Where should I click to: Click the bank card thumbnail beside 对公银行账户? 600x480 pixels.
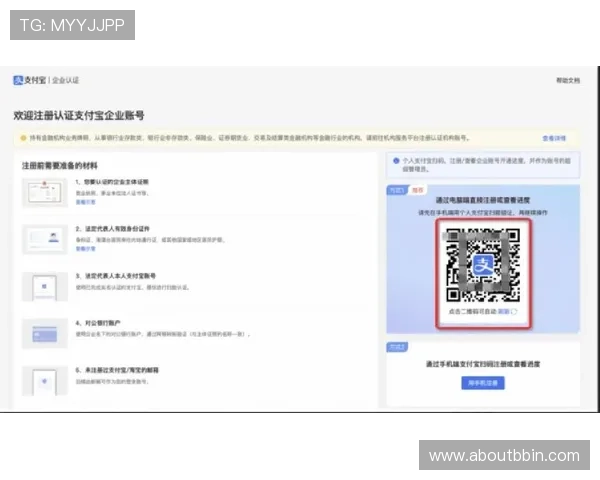(x=45, y=334)
